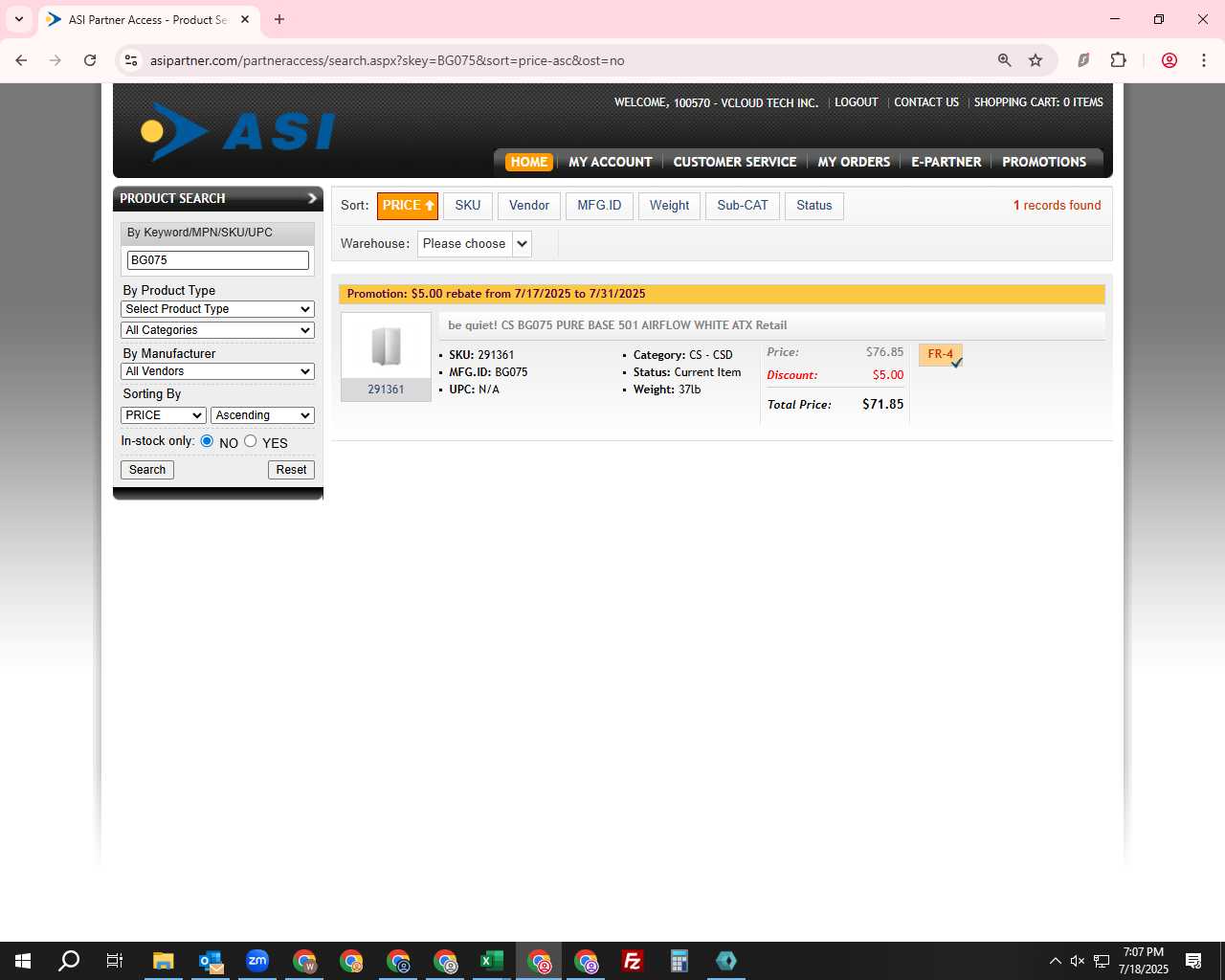
Task: Click the ASI logo in the header
Action: point(237,131)
